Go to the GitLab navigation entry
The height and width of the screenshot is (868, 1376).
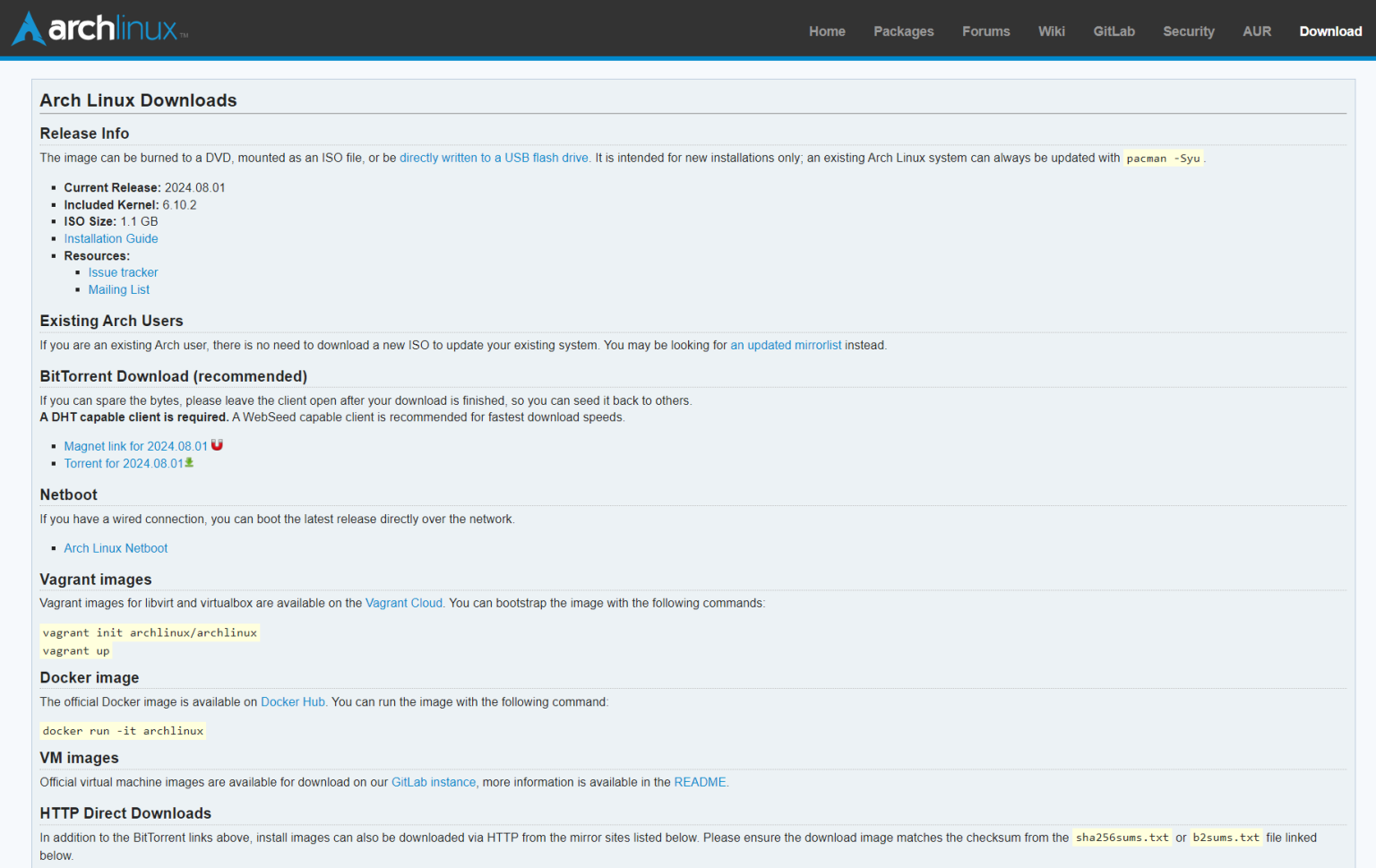coord(1114,31)
